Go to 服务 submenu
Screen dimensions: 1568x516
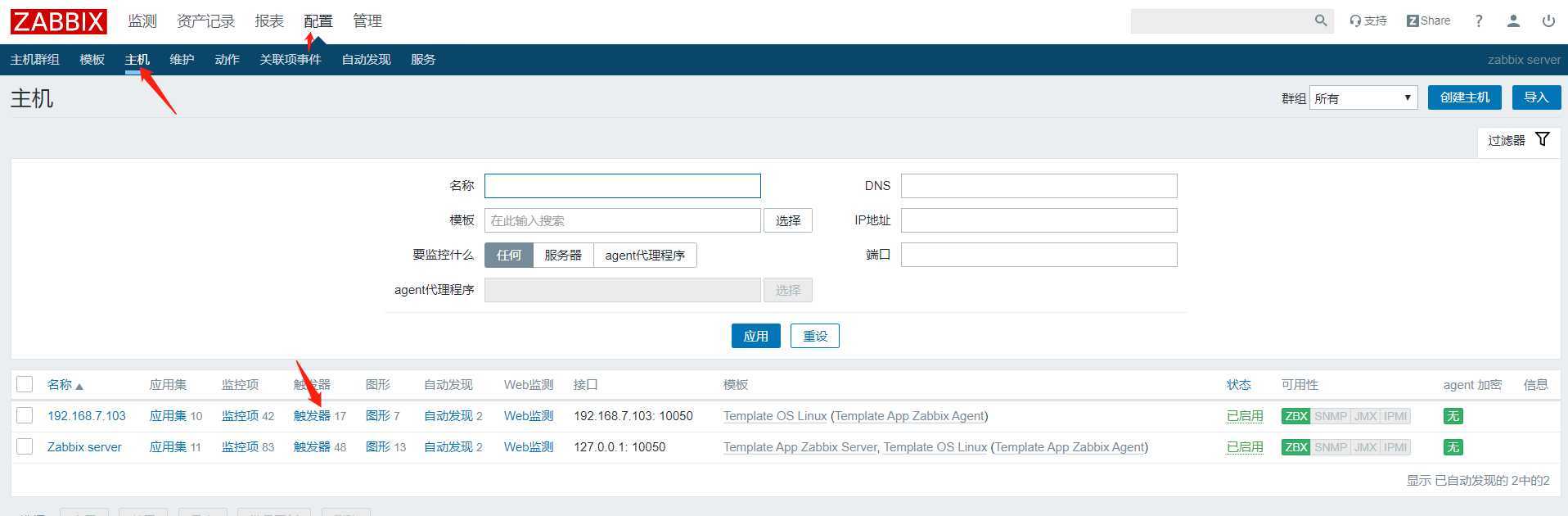tap(423, 60)
